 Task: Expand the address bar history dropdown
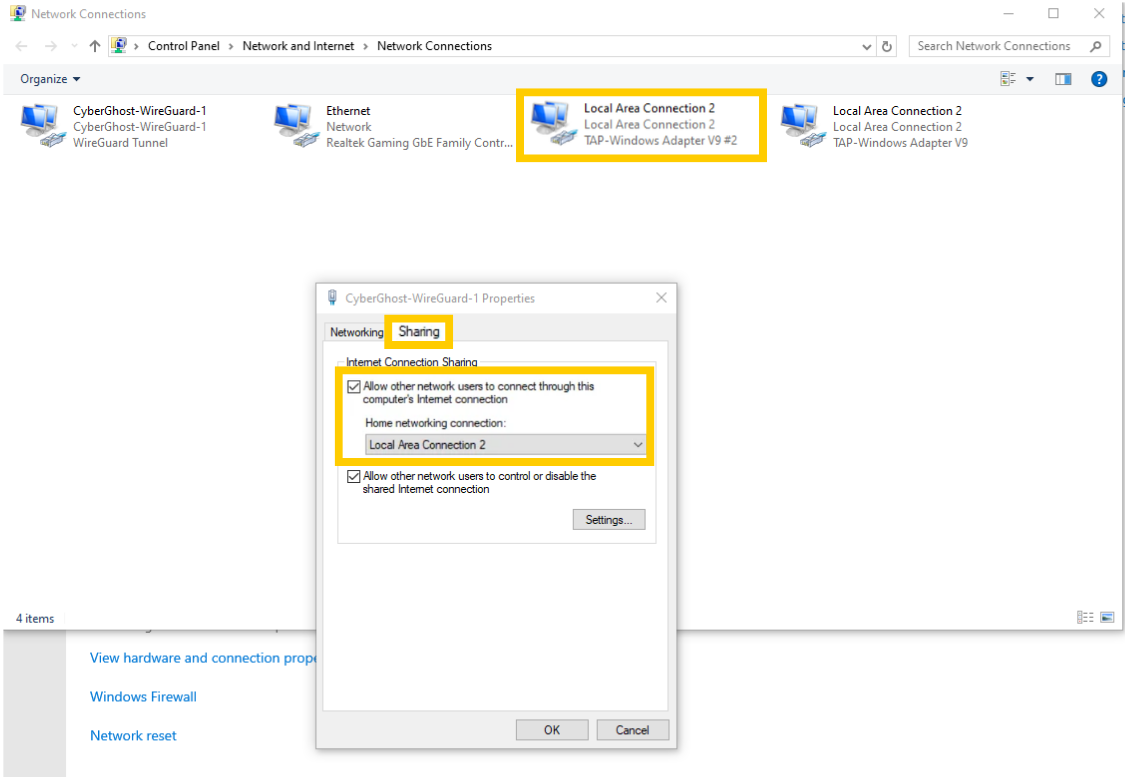(867, 47)
